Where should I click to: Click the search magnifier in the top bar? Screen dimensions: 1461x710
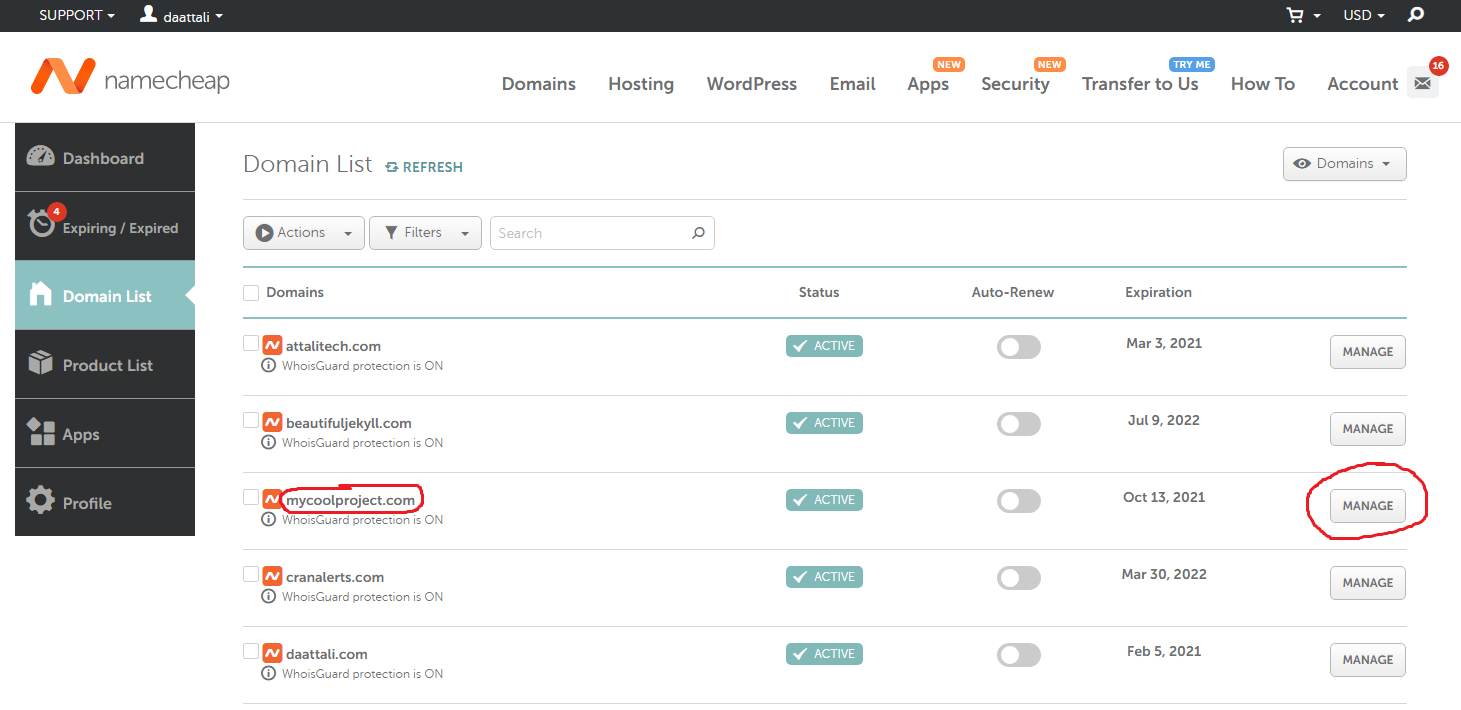coord(1414,15)
